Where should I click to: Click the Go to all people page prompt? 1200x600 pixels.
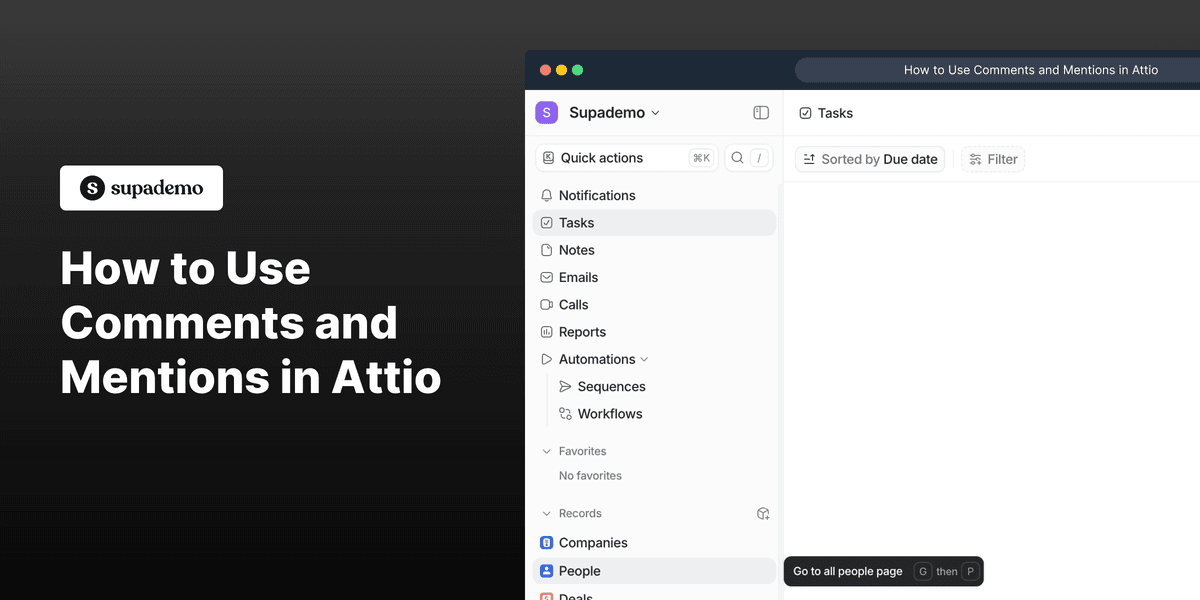click(848, 571)
